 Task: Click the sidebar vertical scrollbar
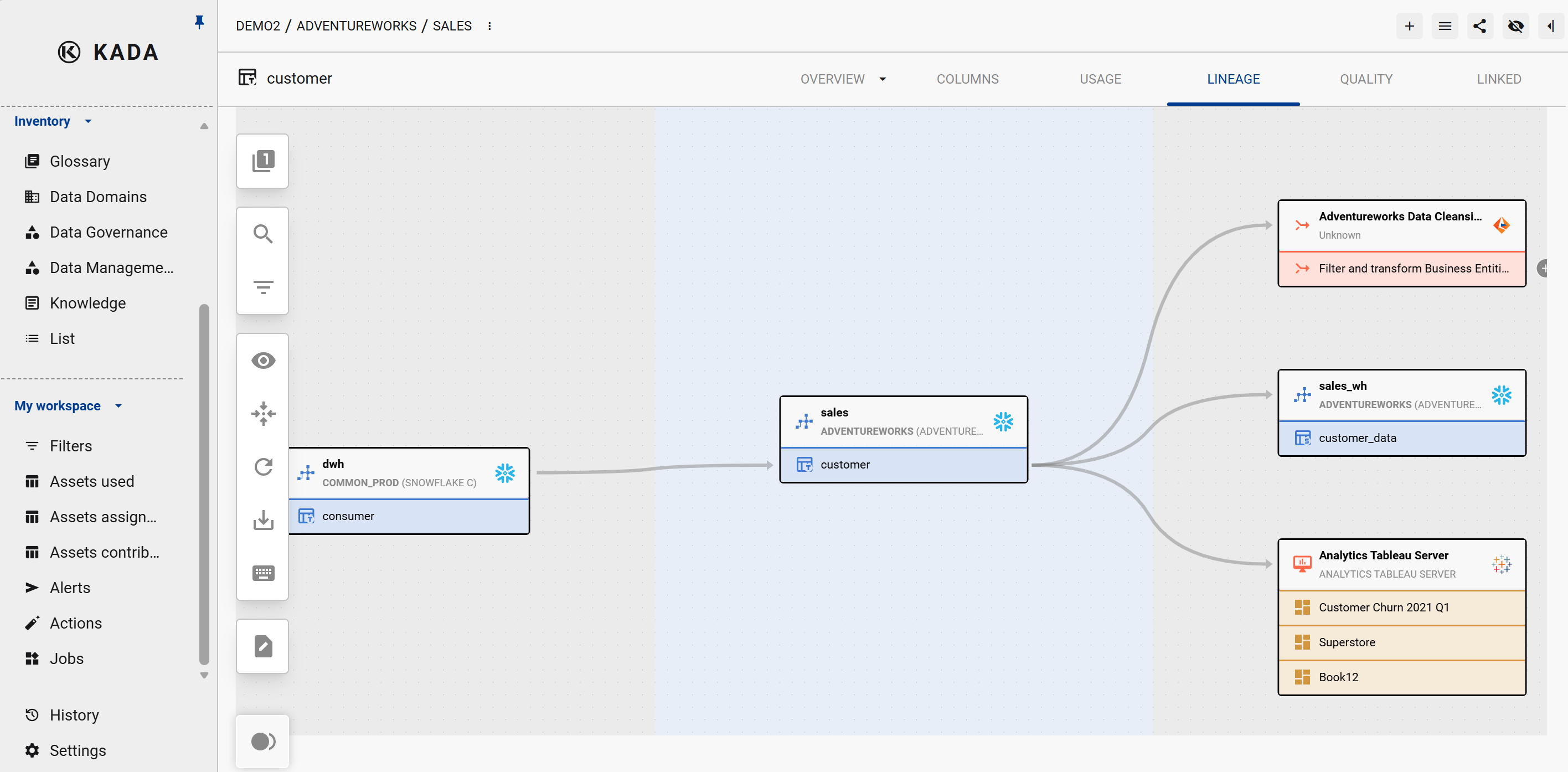(204, 484)
